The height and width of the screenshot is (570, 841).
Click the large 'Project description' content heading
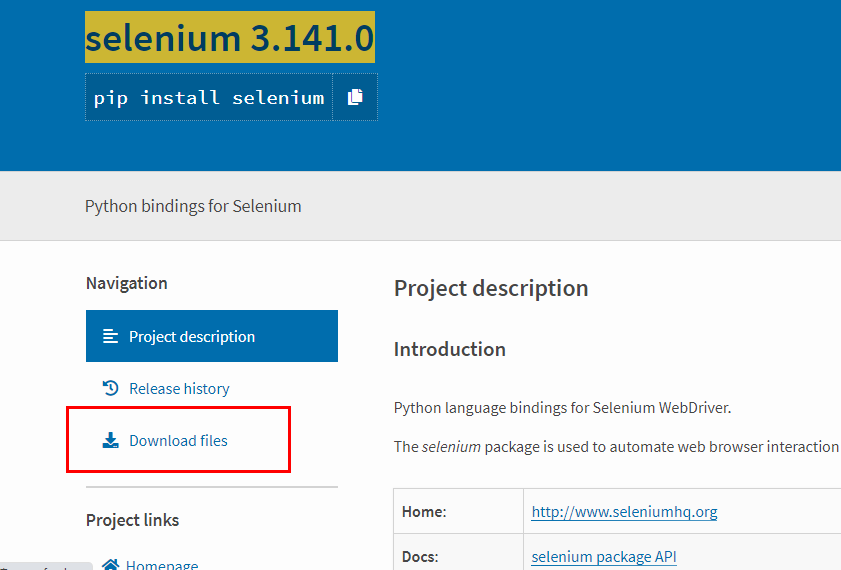pyautogui.click(x=491, y=288)
